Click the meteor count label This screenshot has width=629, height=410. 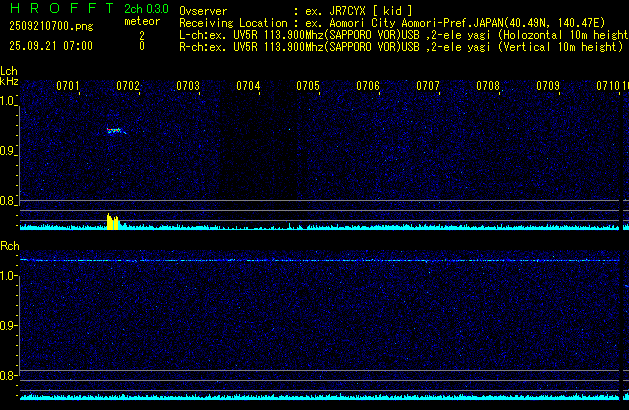point(141,21)
